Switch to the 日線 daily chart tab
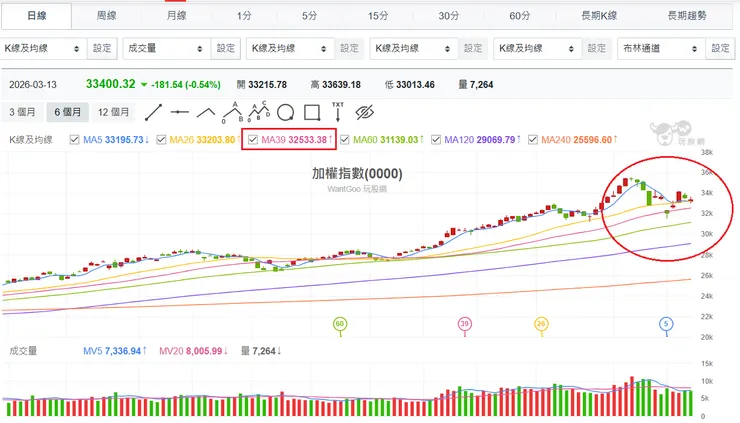 [x=36, y=16]
